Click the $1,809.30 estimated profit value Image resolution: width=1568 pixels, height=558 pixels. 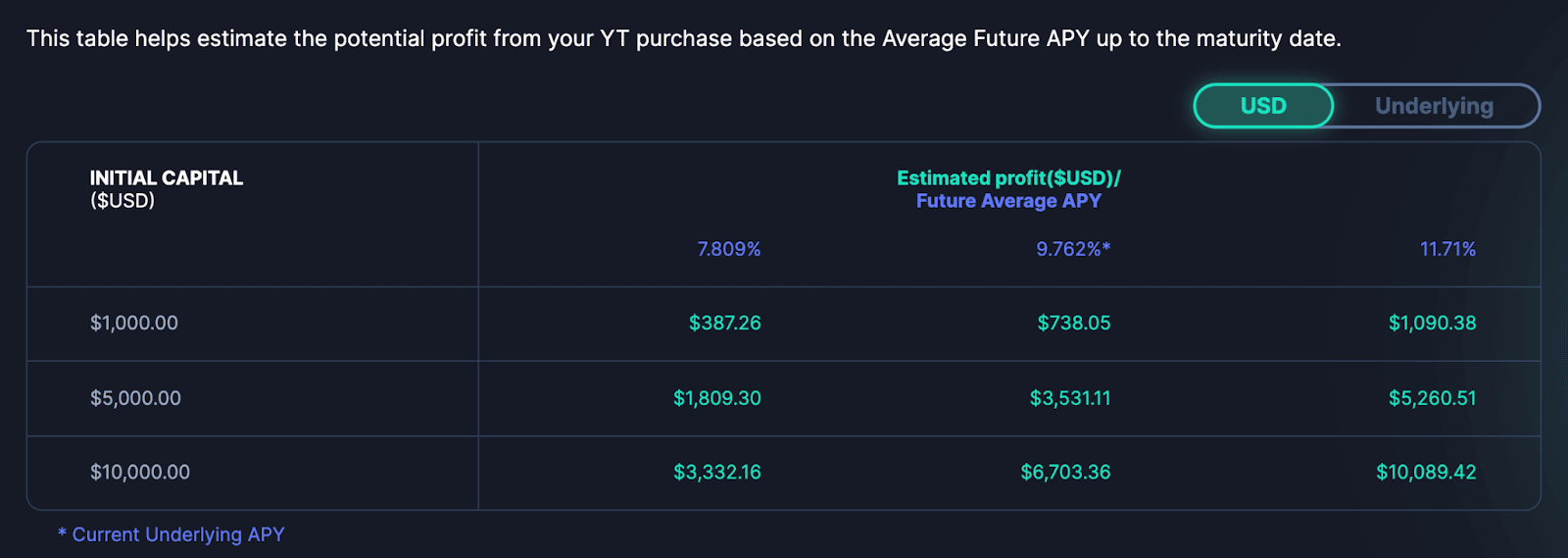[717, 398]
